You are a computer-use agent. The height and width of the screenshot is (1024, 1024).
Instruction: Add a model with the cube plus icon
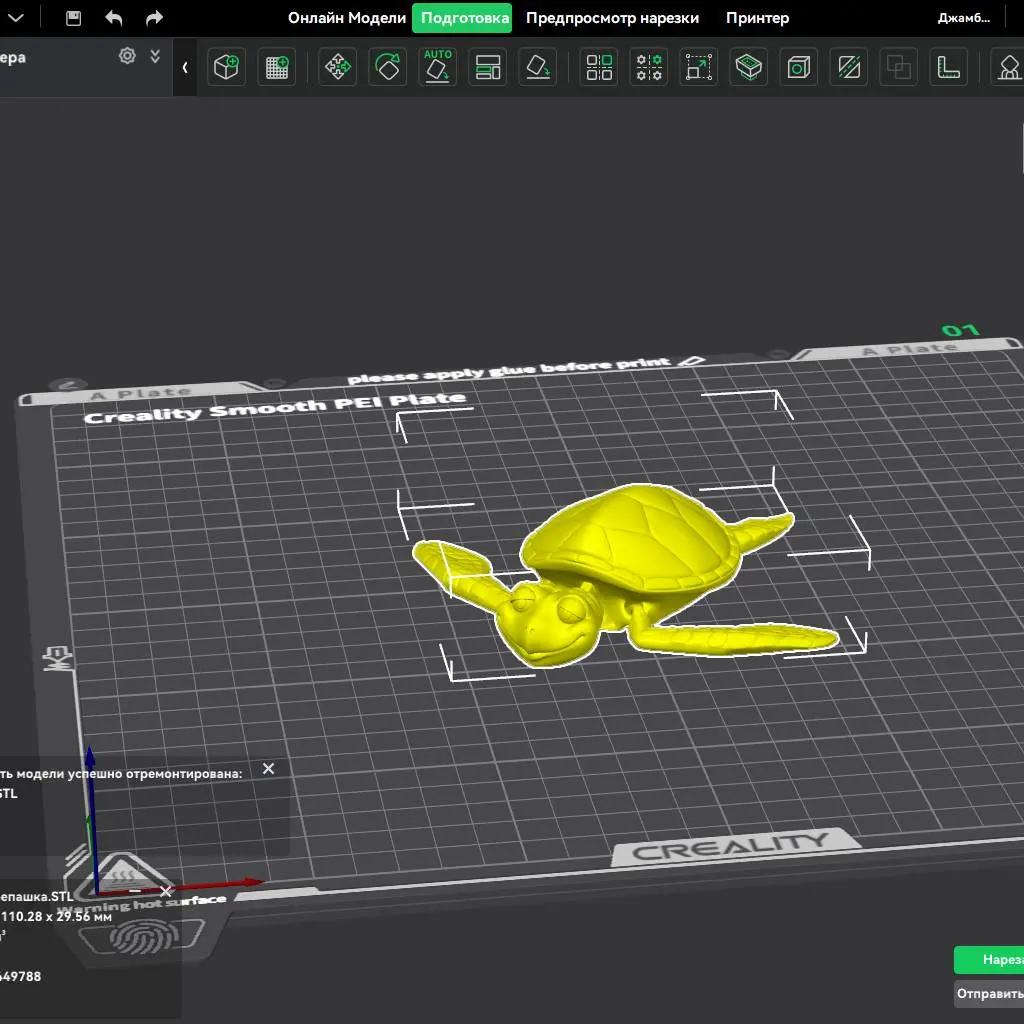pos(227,67)
